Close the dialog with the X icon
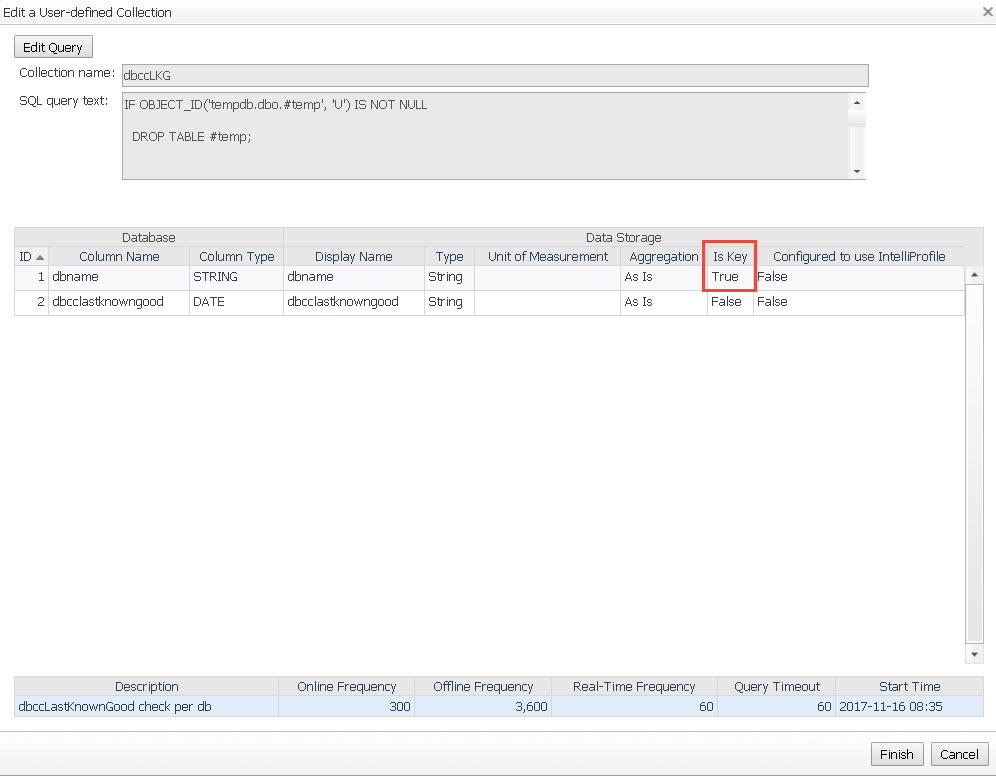The image size is (996, 776). click(x=986, y=12)
